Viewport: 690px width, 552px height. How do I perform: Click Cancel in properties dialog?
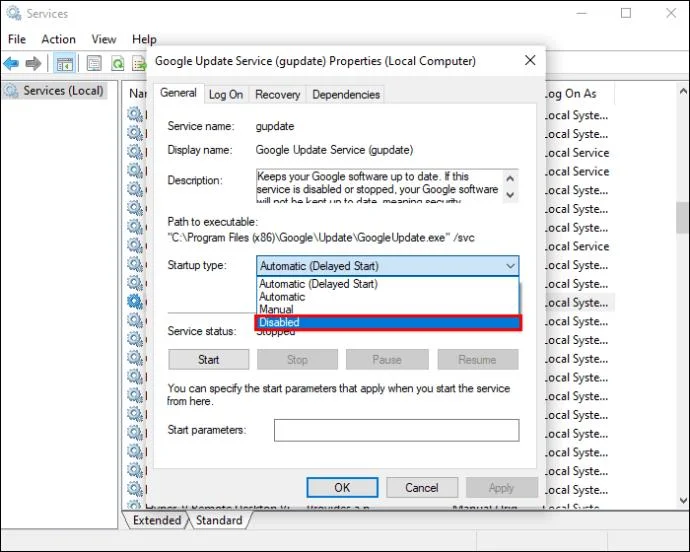click(x=422, y=488)
